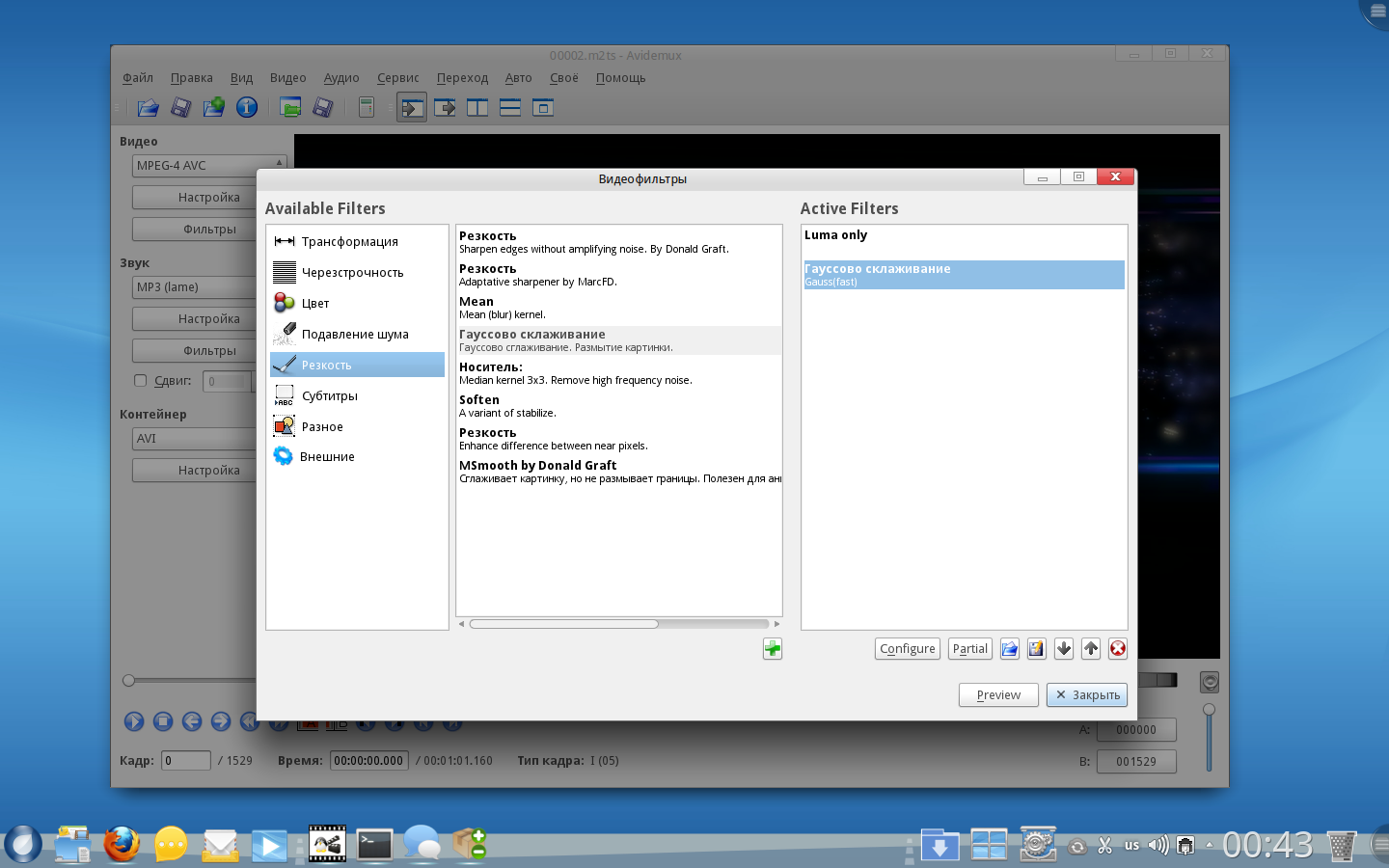Open the Аудио menu
This screenshot has width=1389, height=868.
(340, 78)
